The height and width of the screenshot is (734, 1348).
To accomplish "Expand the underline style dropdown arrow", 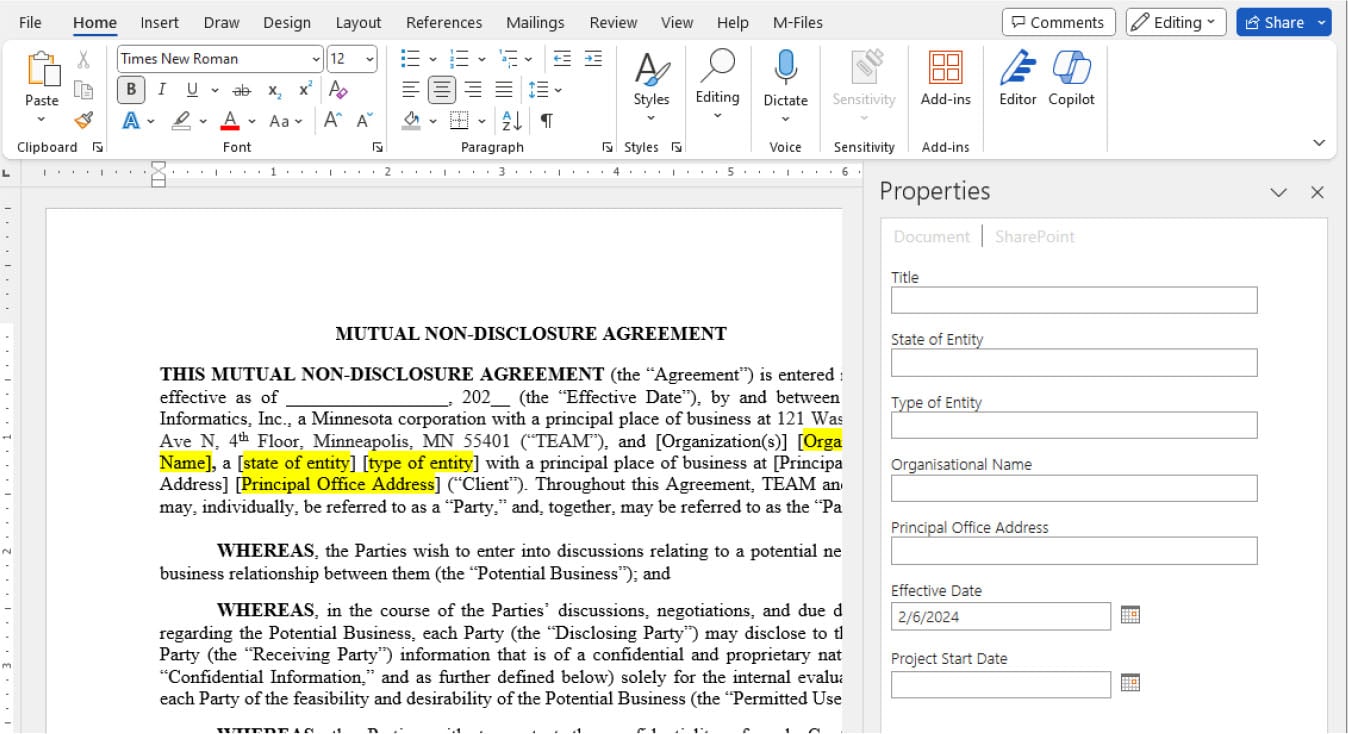I will (x=214, y=91).
